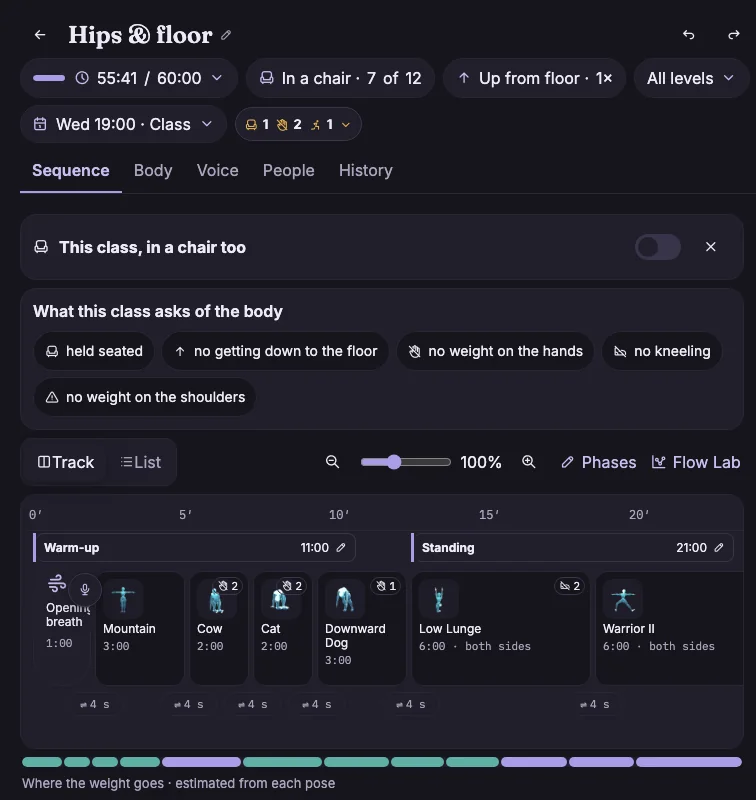Click the no weight on the hands chip
756x800 pixels.
tap(495, 351)
